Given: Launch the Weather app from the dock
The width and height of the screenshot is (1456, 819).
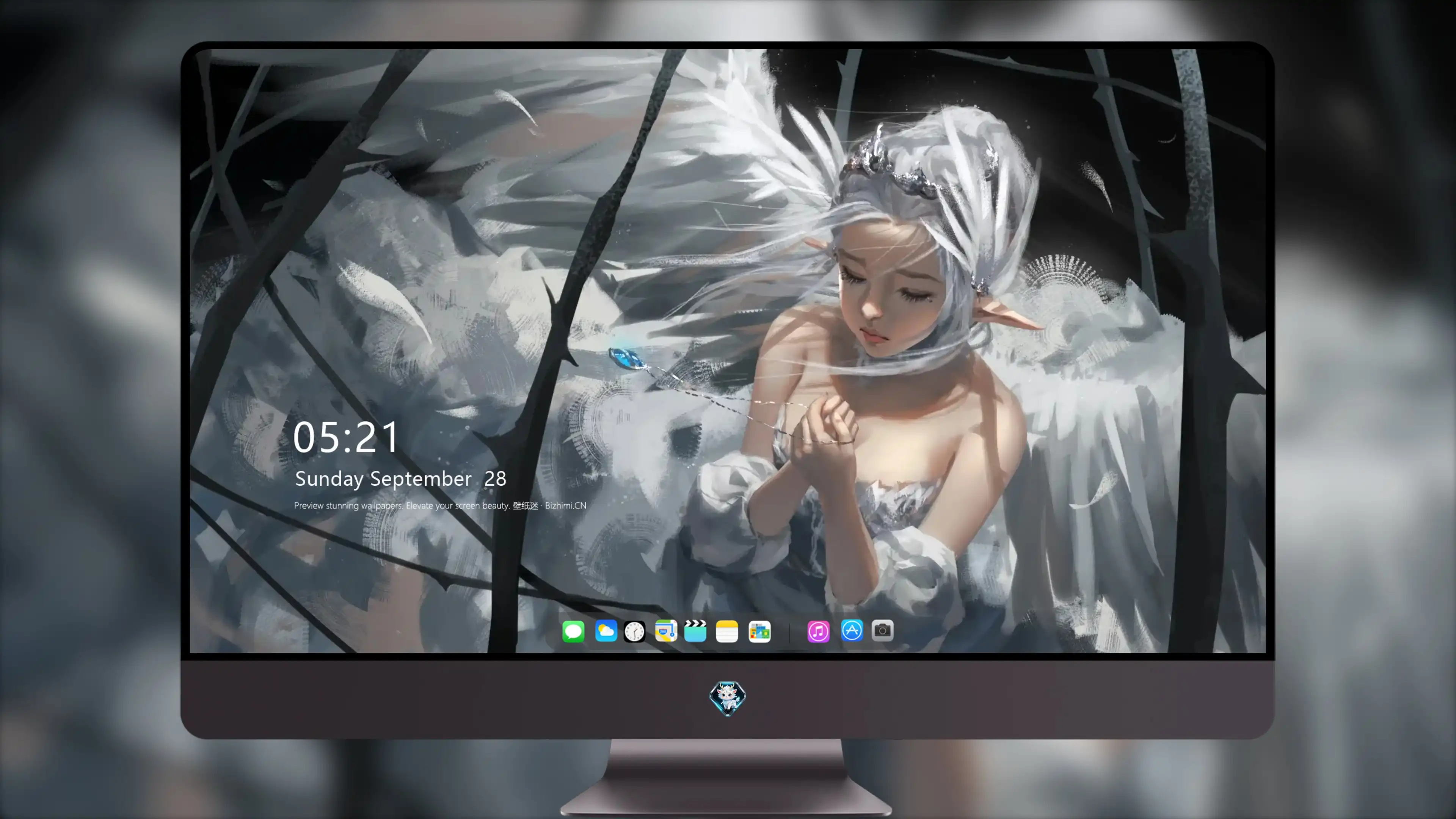Looking at the screenshot, I should pyautogui.click(x=606, y=631).
